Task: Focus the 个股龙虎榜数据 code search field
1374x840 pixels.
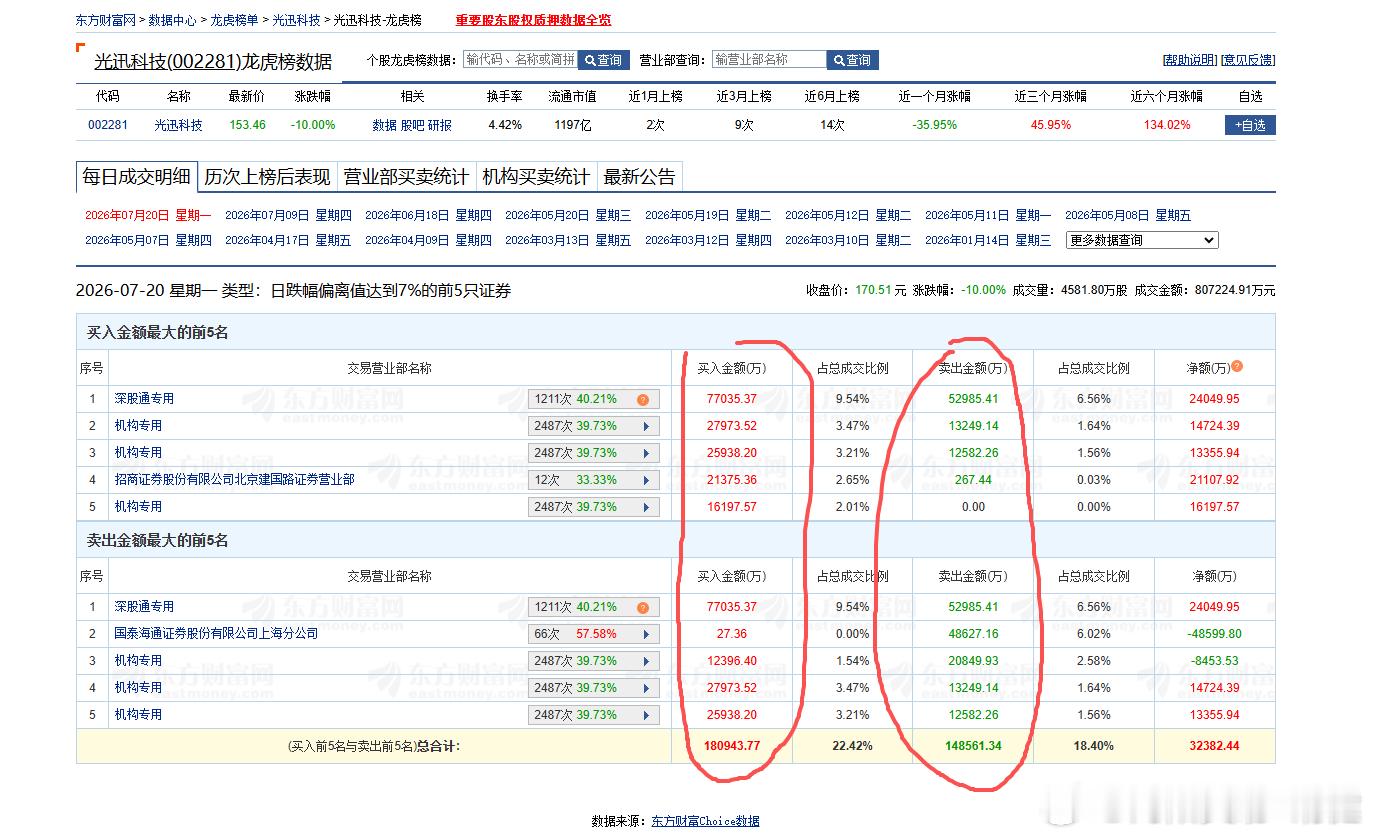Action: coord(520,60)
